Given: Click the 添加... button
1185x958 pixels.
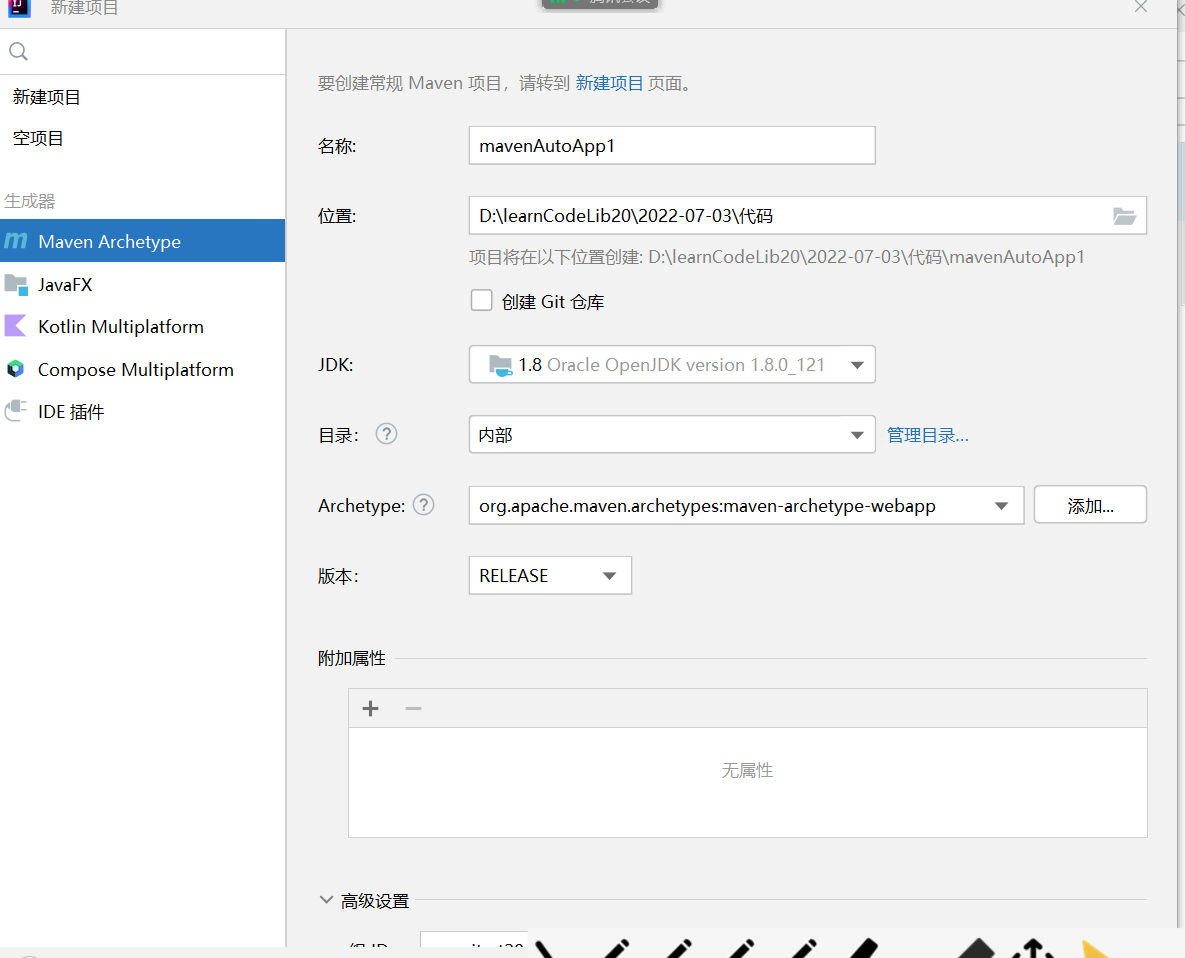Looking at the screenshot, I should pos(1090,505).
